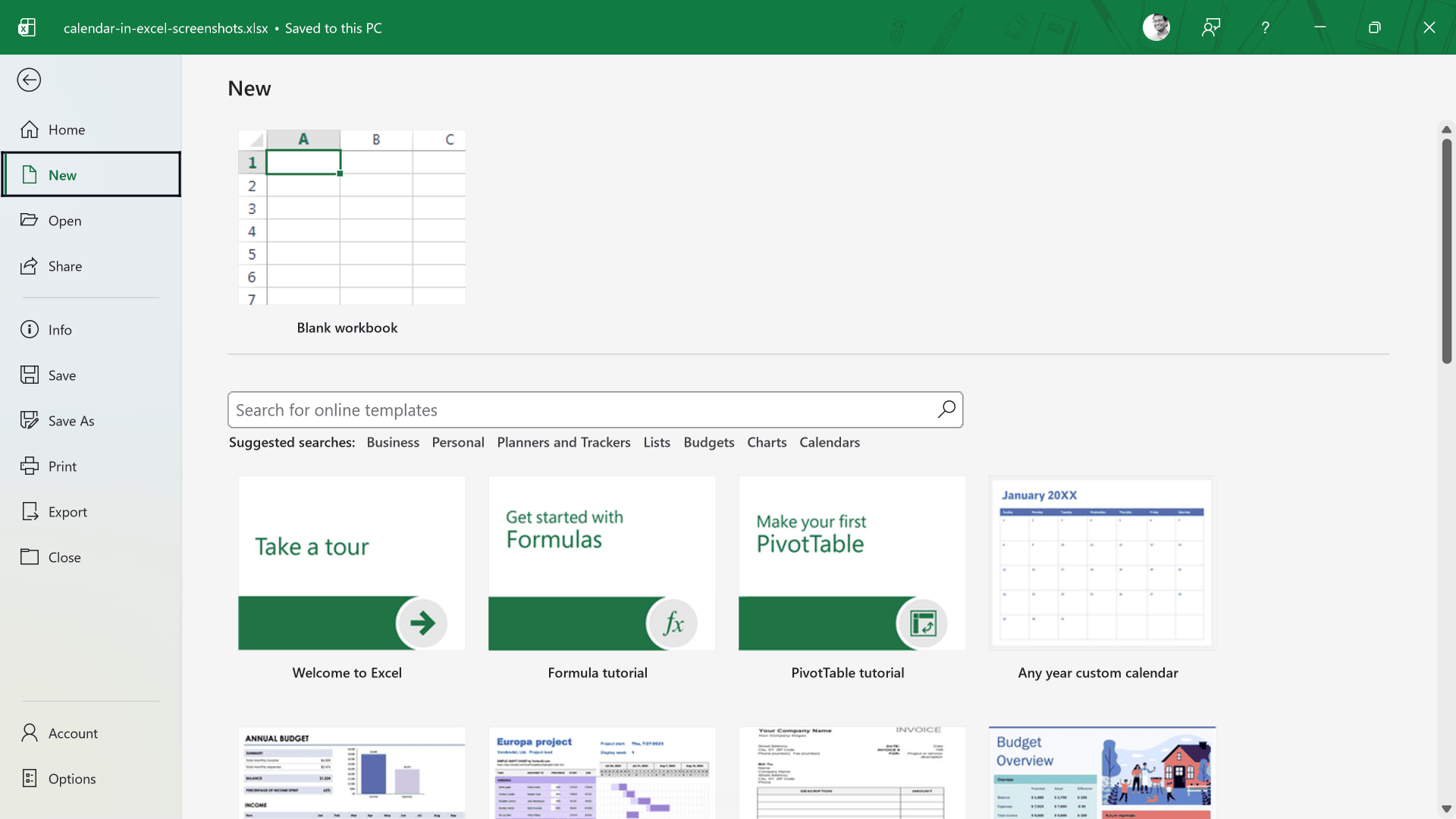
Task: Open the Blank workbook thumbnail
Action: coord(352,217)
